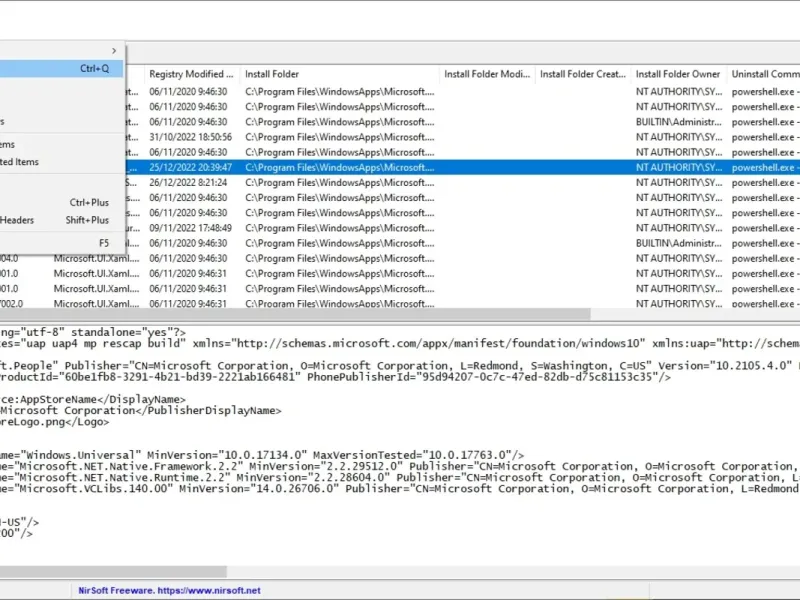Image resolution: width=800 pixels, height=600 pixels.
Task: Sort by Install Folder column header
Action: 340,74
